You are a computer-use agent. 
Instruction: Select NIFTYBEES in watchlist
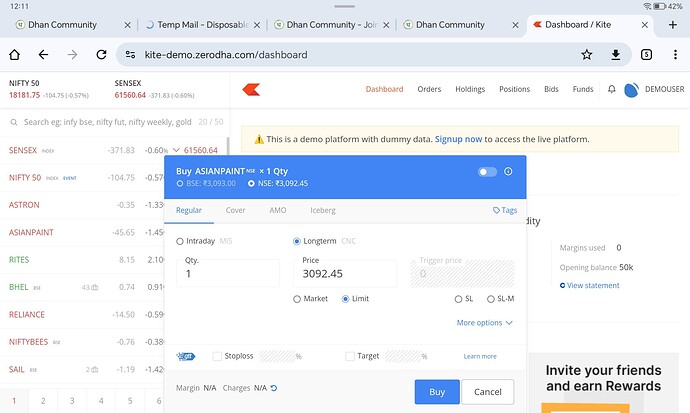28,342
